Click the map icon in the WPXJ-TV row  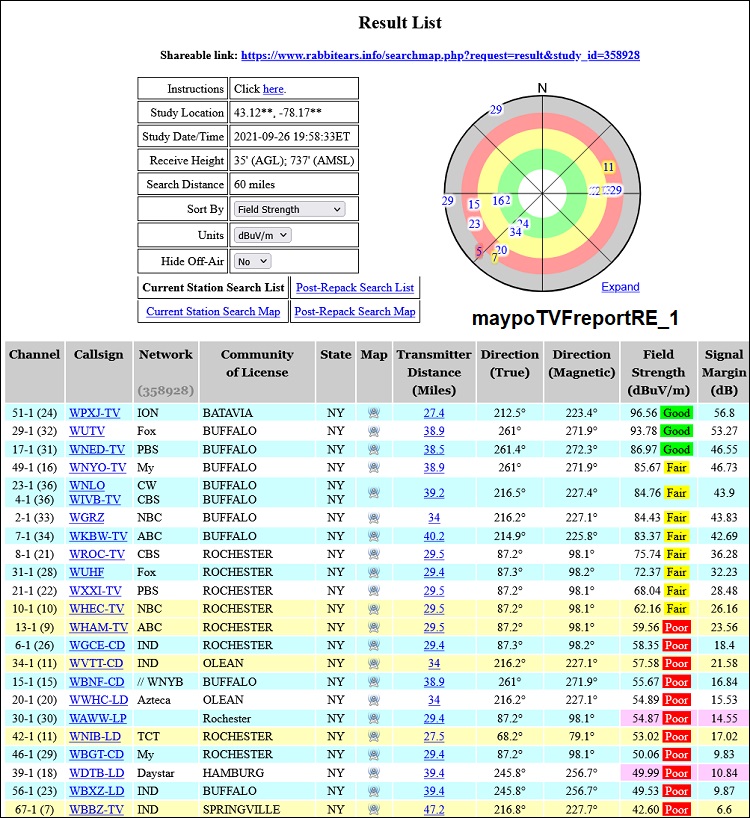[x=373, y=412]
